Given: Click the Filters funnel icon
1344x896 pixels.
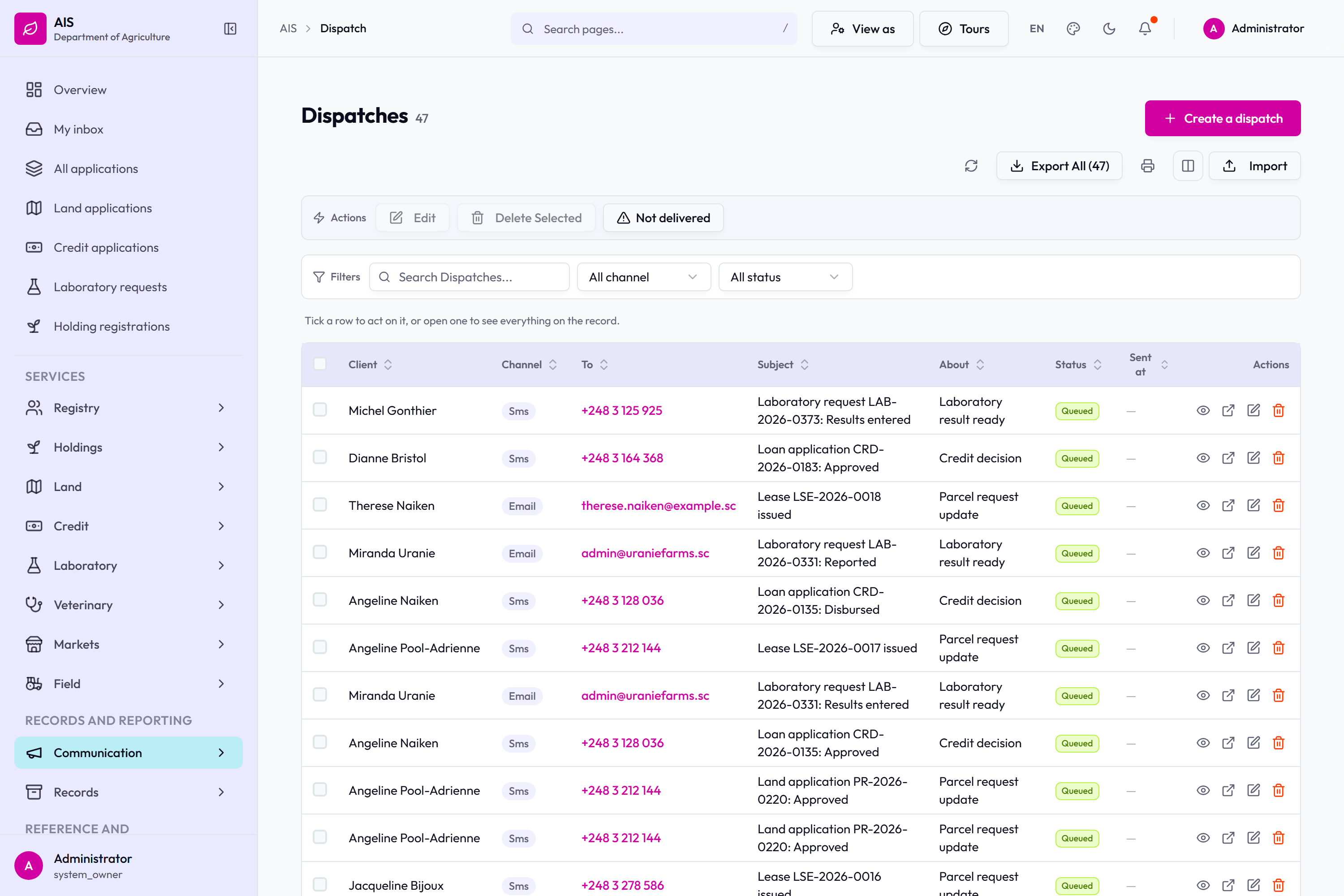Looking at the screenshot, I should [x=319, y=277].
